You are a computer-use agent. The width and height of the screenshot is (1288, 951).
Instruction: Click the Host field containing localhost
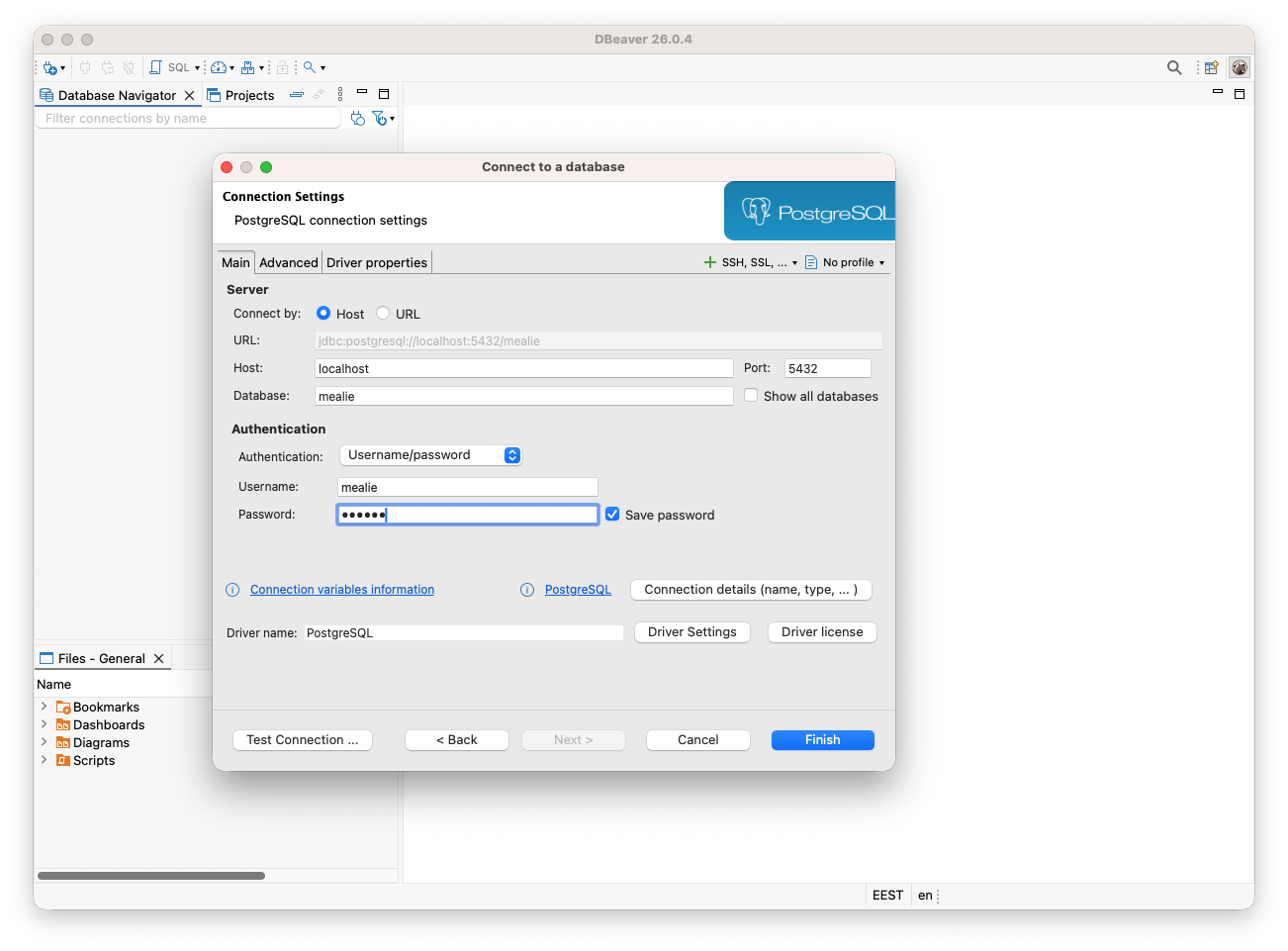[x=524, y=368]
